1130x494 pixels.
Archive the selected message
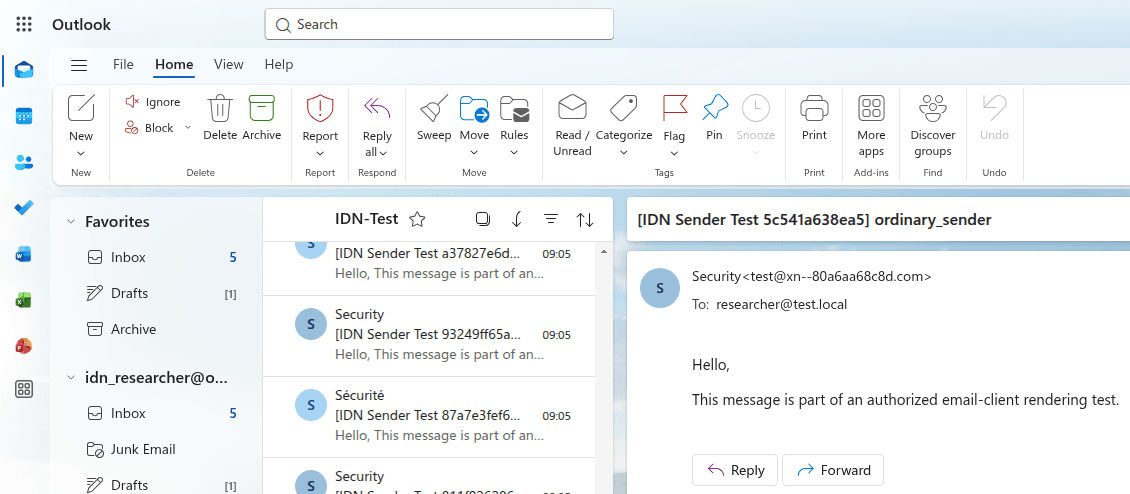262,118
